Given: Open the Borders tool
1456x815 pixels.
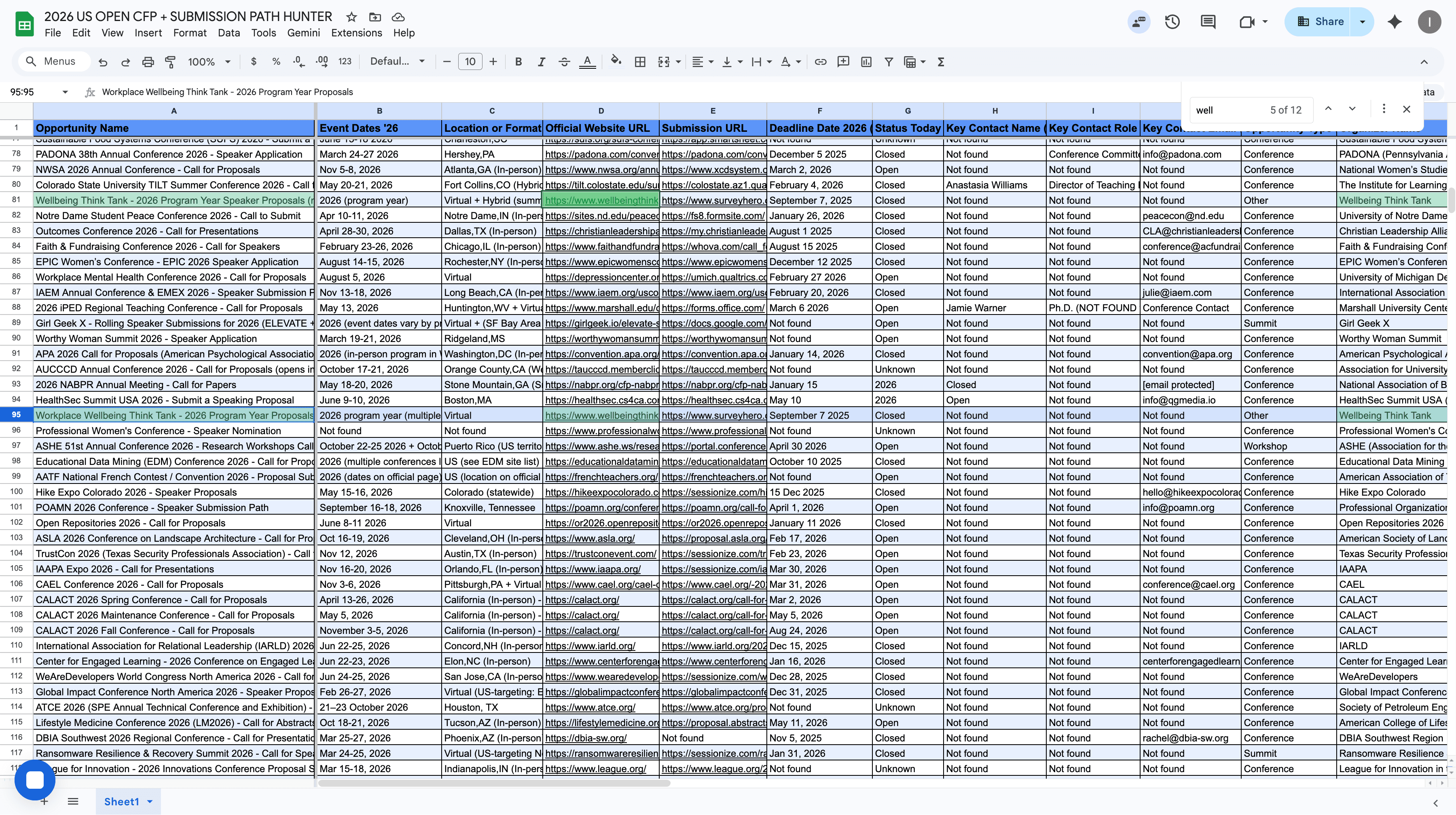Looking at the screenshot, I should [640, 62].
